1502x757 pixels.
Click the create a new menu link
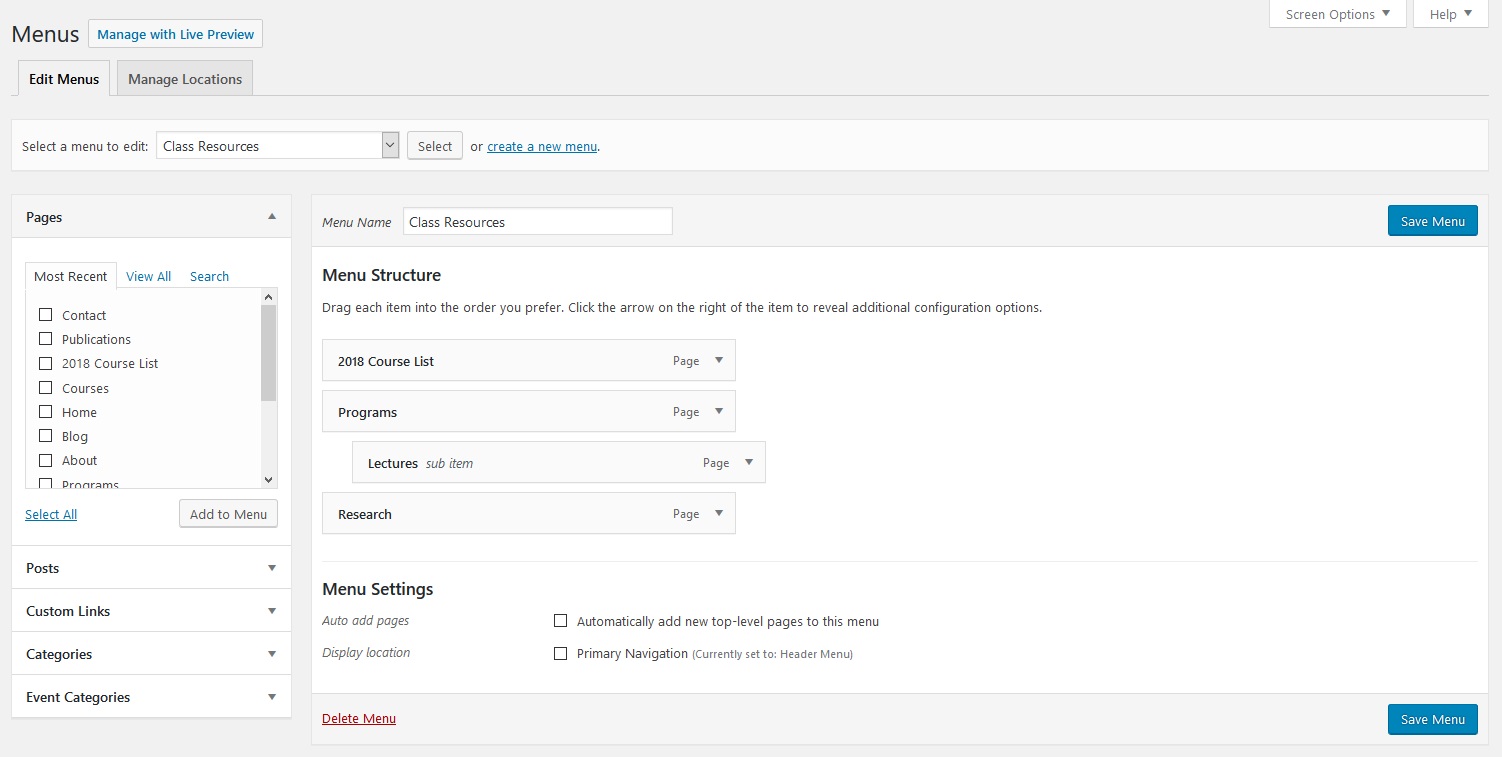pos(541,146)
